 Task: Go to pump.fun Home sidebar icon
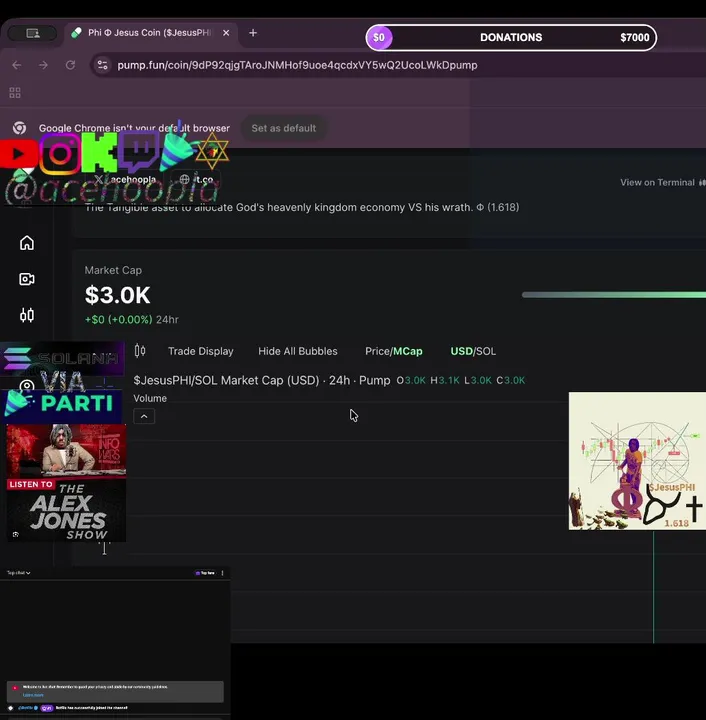pyautogui.click(x=27, y=243)
